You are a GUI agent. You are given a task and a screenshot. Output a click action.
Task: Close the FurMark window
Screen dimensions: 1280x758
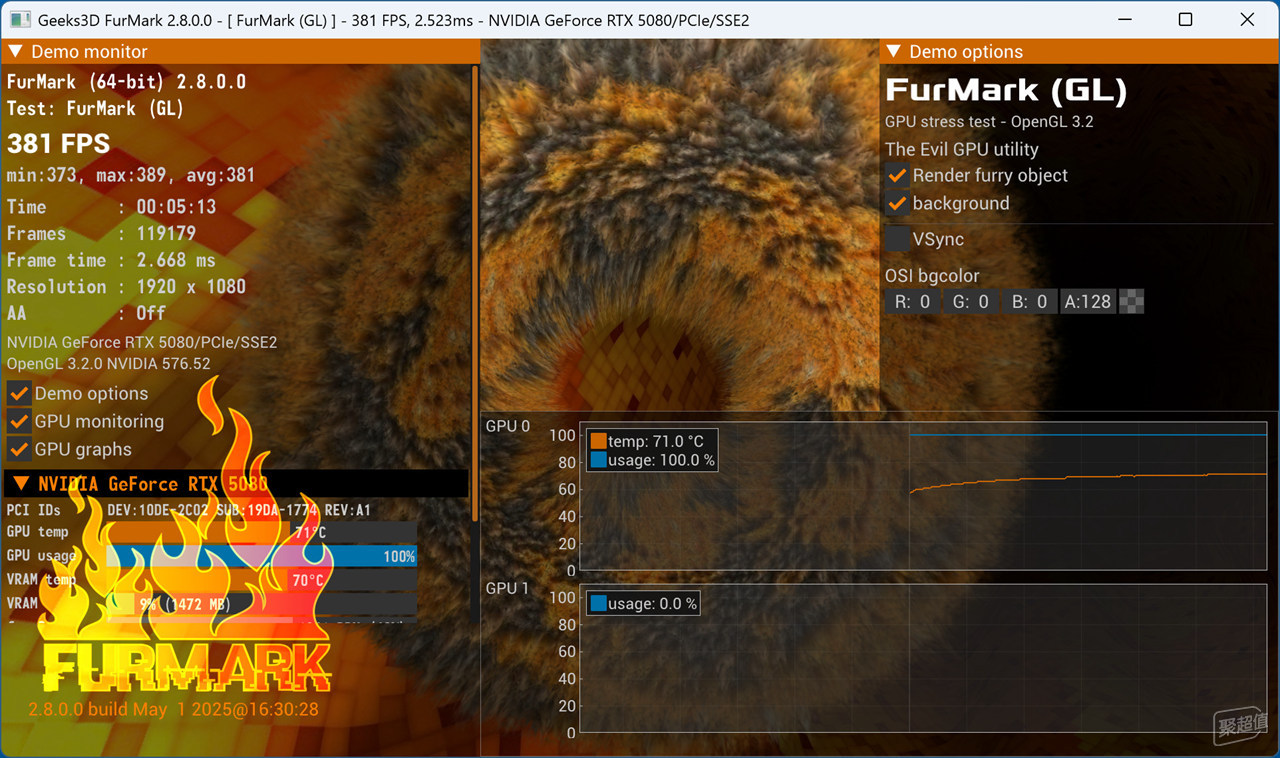tap(1247, 20)
